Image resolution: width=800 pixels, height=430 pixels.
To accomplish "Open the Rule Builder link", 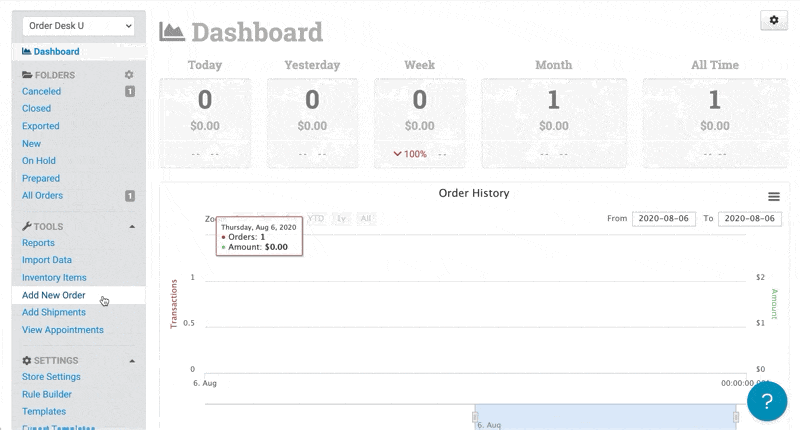I will [x=47, y=394].
